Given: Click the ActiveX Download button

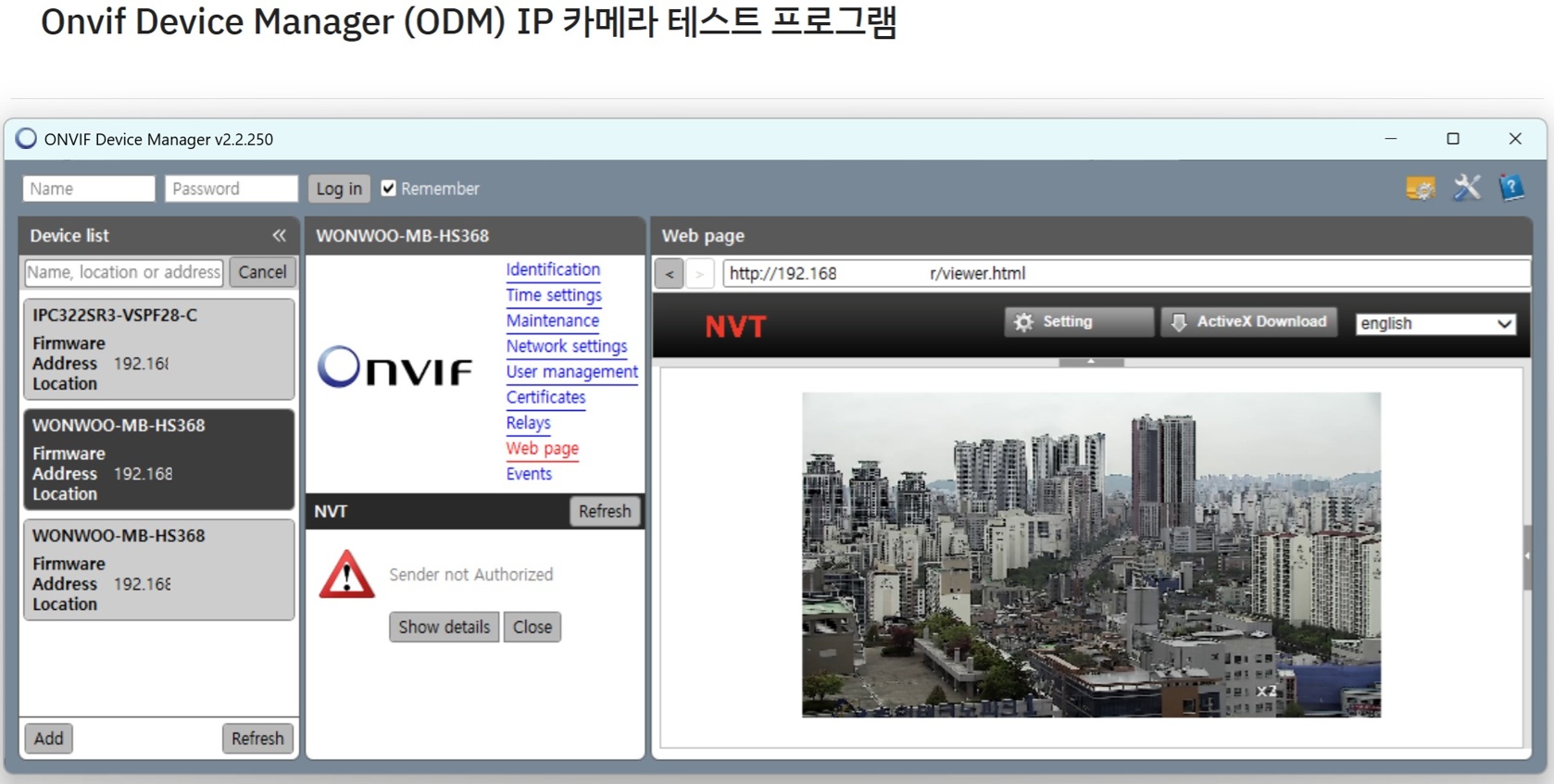Looking at the screenshot, I should [x=1249, y=322].
